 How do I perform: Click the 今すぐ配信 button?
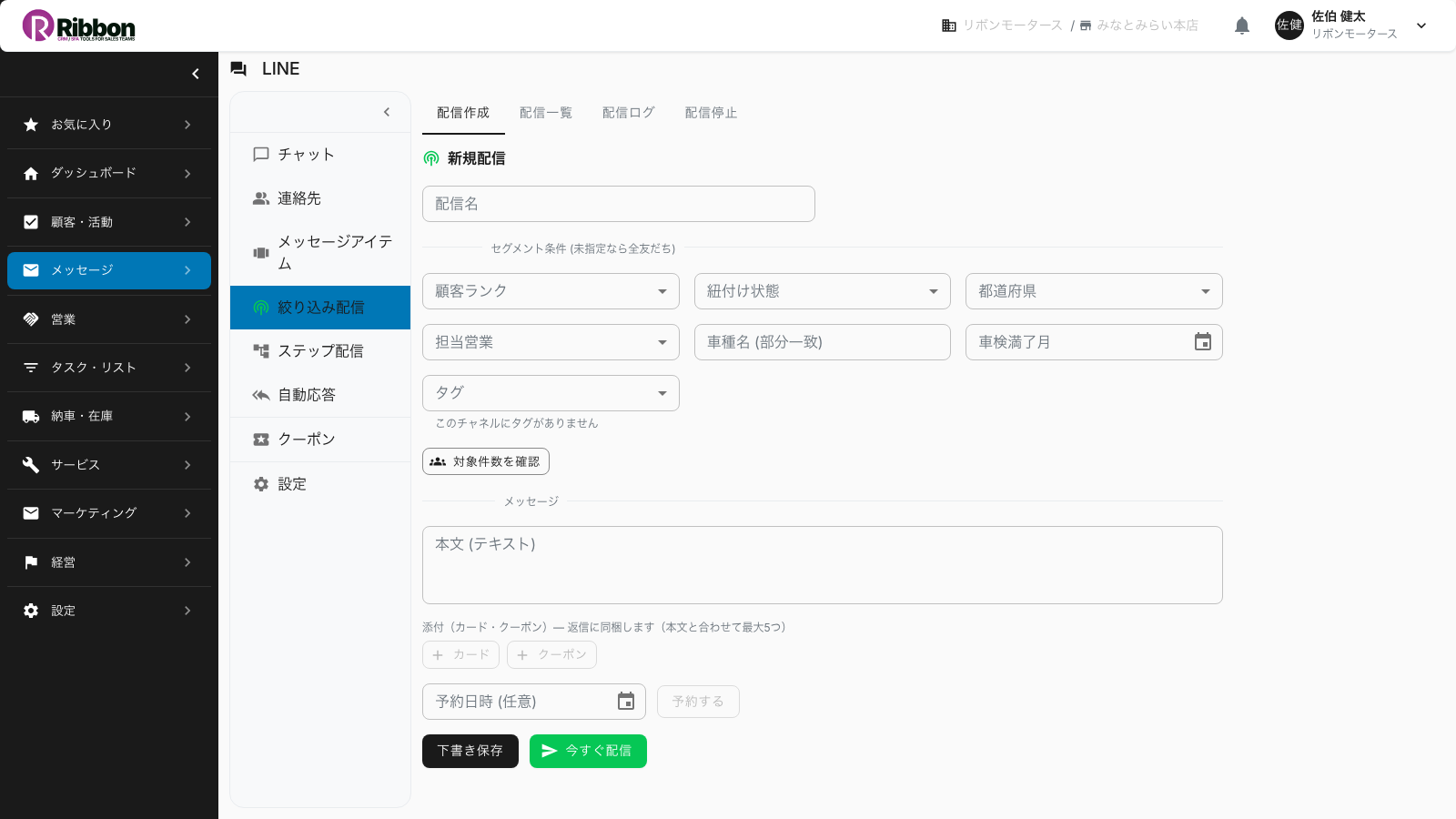[588, 751]
